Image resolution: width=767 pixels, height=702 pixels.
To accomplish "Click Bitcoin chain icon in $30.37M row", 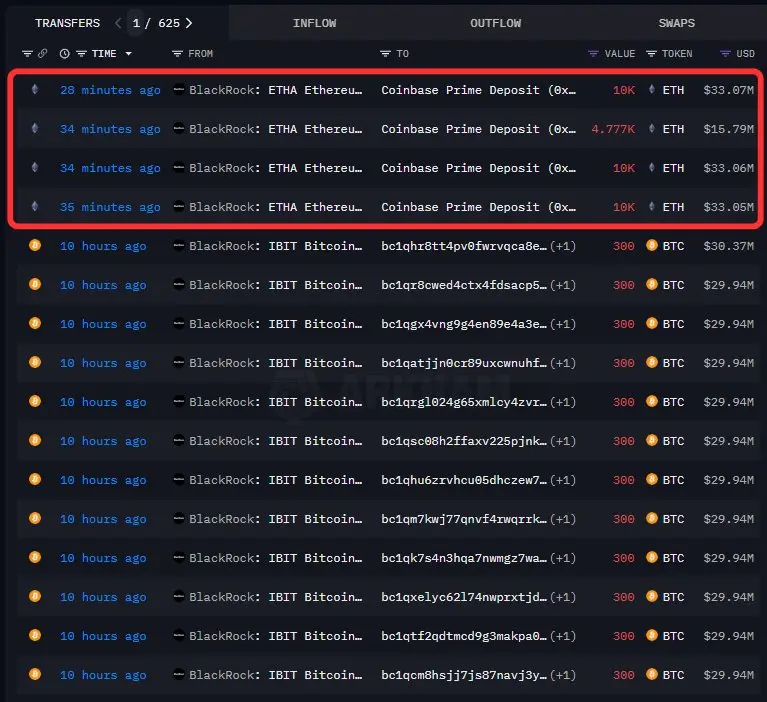I will 35,245.
